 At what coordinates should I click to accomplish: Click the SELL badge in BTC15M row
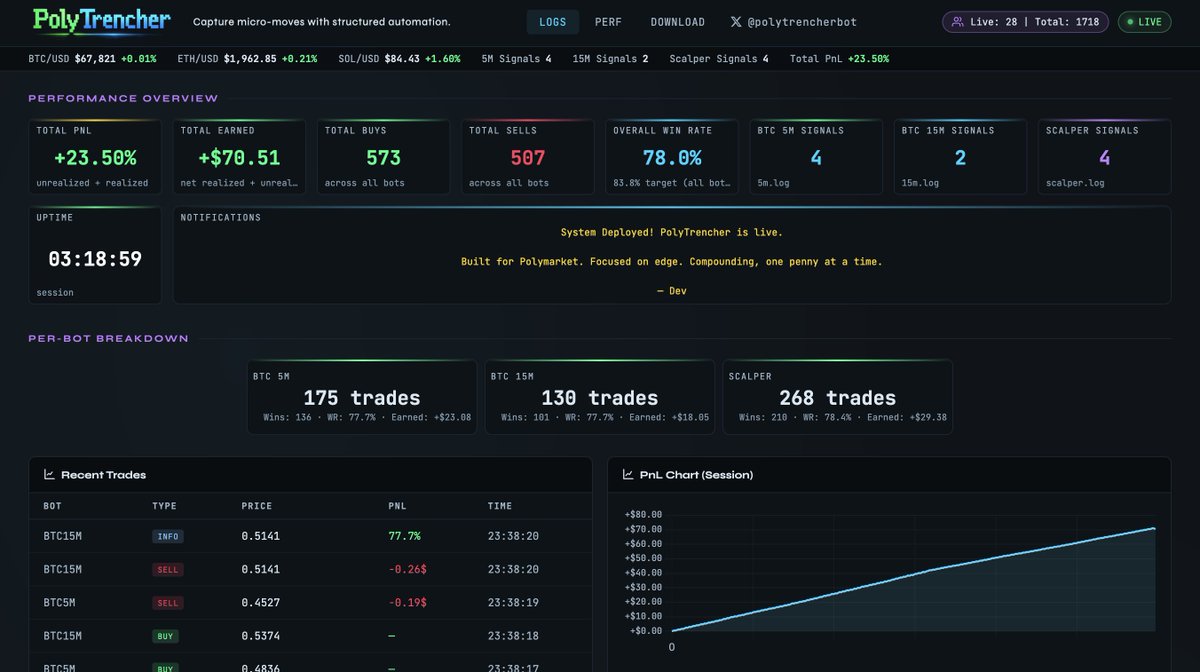(168, 569)
